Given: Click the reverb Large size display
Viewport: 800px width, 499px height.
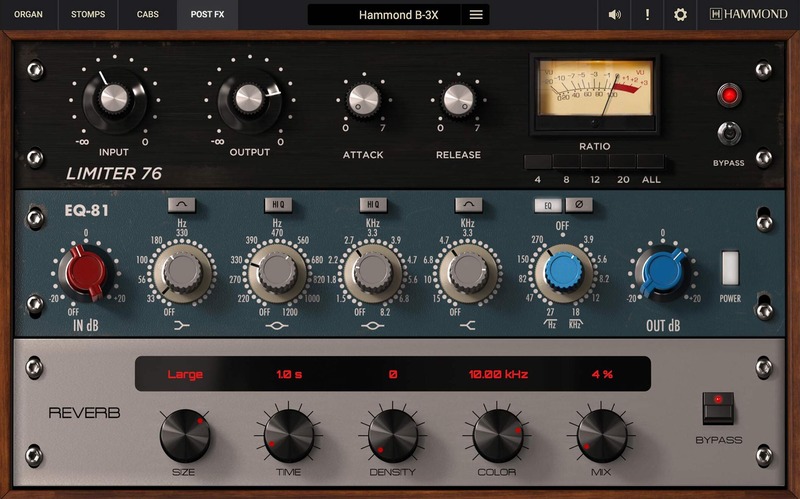Looking at the screenshot, I should [x=185, y=374].
